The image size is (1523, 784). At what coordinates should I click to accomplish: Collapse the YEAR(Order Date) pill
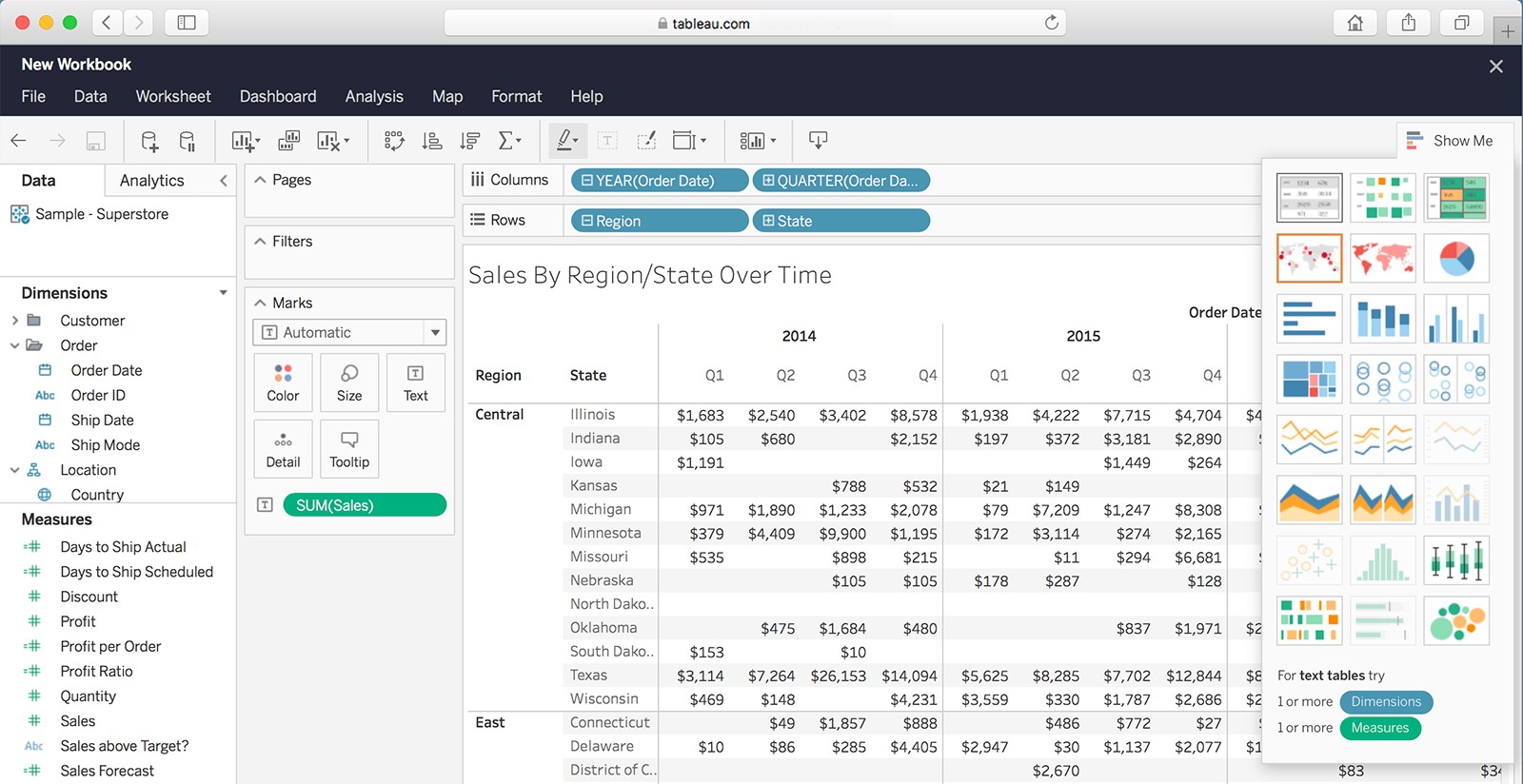point(587,181)
